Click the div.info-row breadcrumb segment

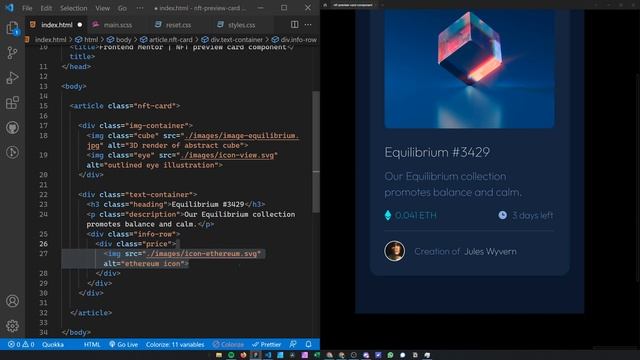[x=294, y=40]
